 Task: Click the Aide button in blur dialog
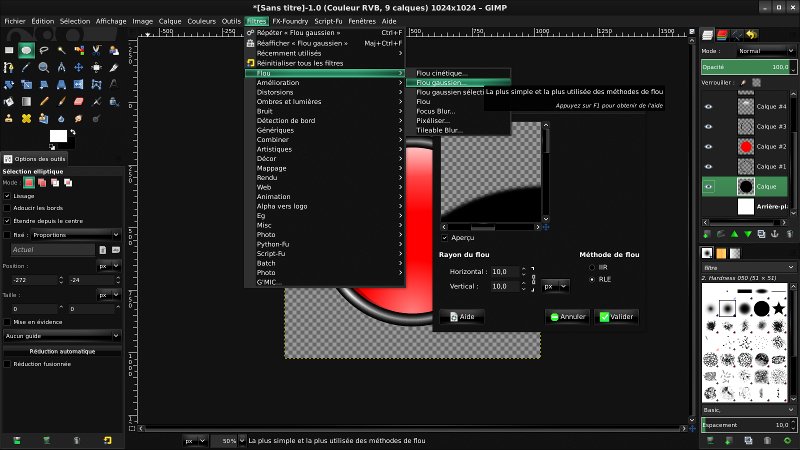coord(462,317)
